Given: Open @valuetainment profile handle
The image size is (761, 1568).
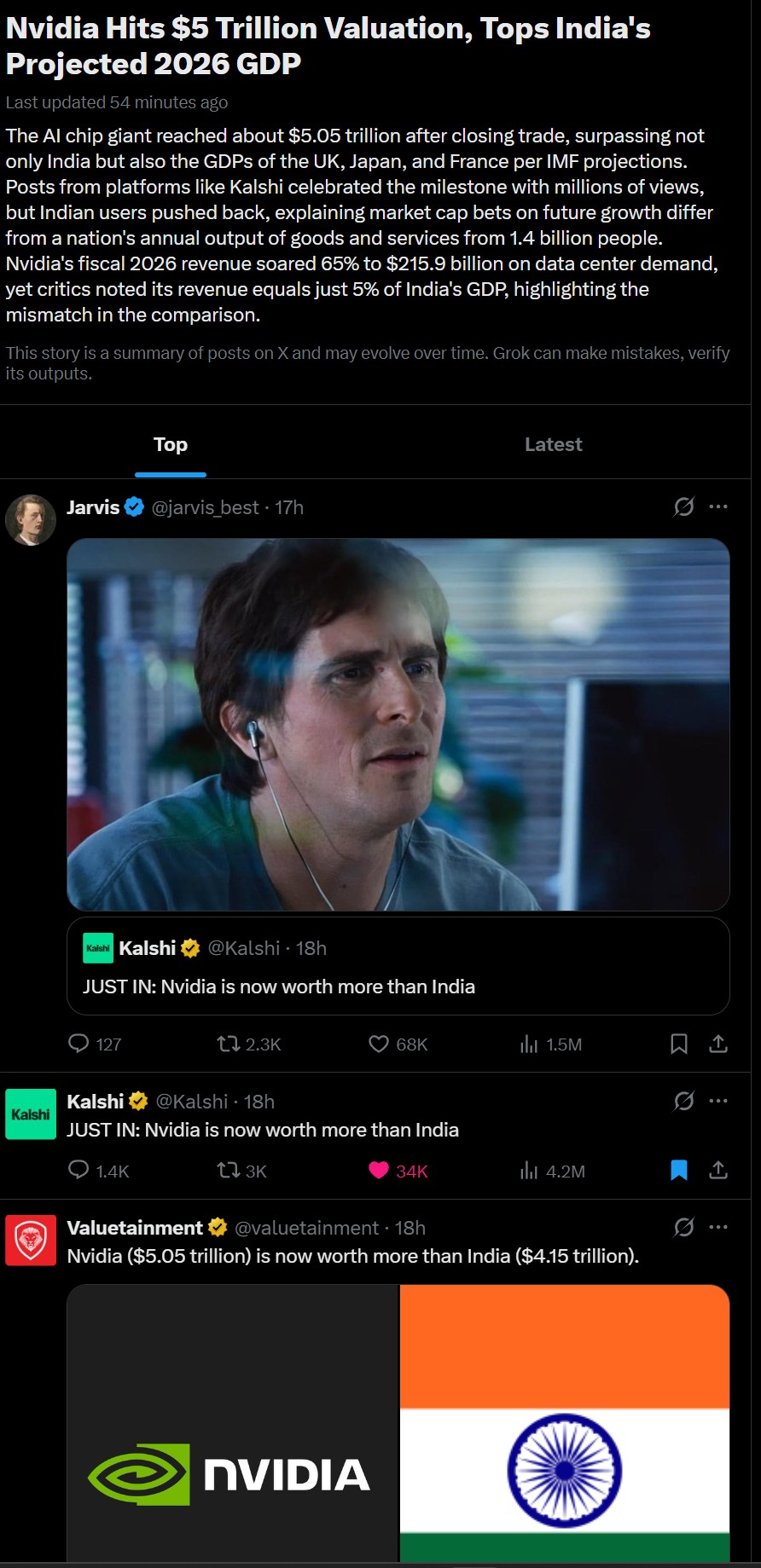Looking at the screenshot, I should [x=306, y=1228].
